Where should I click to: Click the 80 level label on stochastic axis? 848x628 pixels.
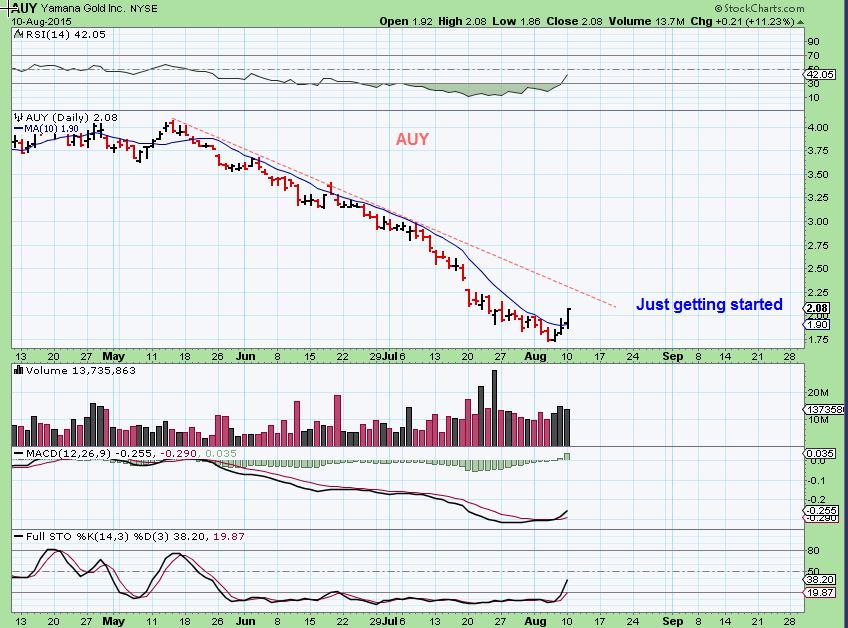point(813,551)
